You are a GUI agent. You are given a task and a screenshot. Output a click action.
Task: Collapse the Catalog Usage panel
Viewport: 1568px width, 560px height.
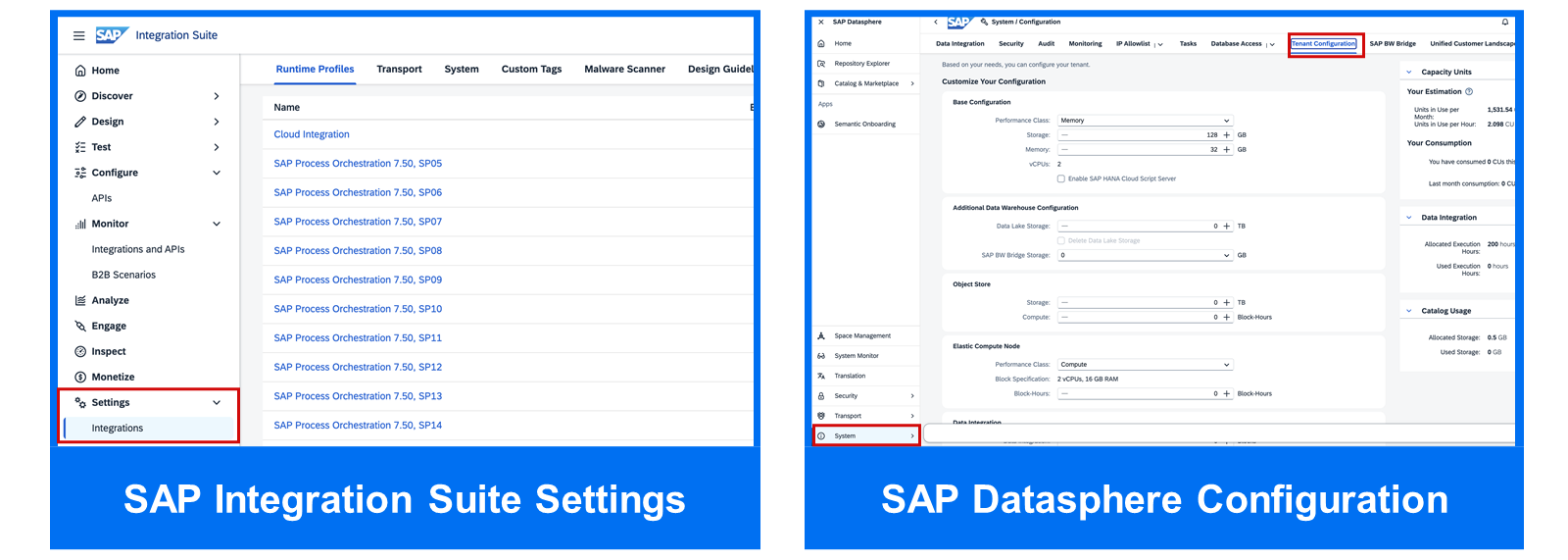tap(1409, 311)
